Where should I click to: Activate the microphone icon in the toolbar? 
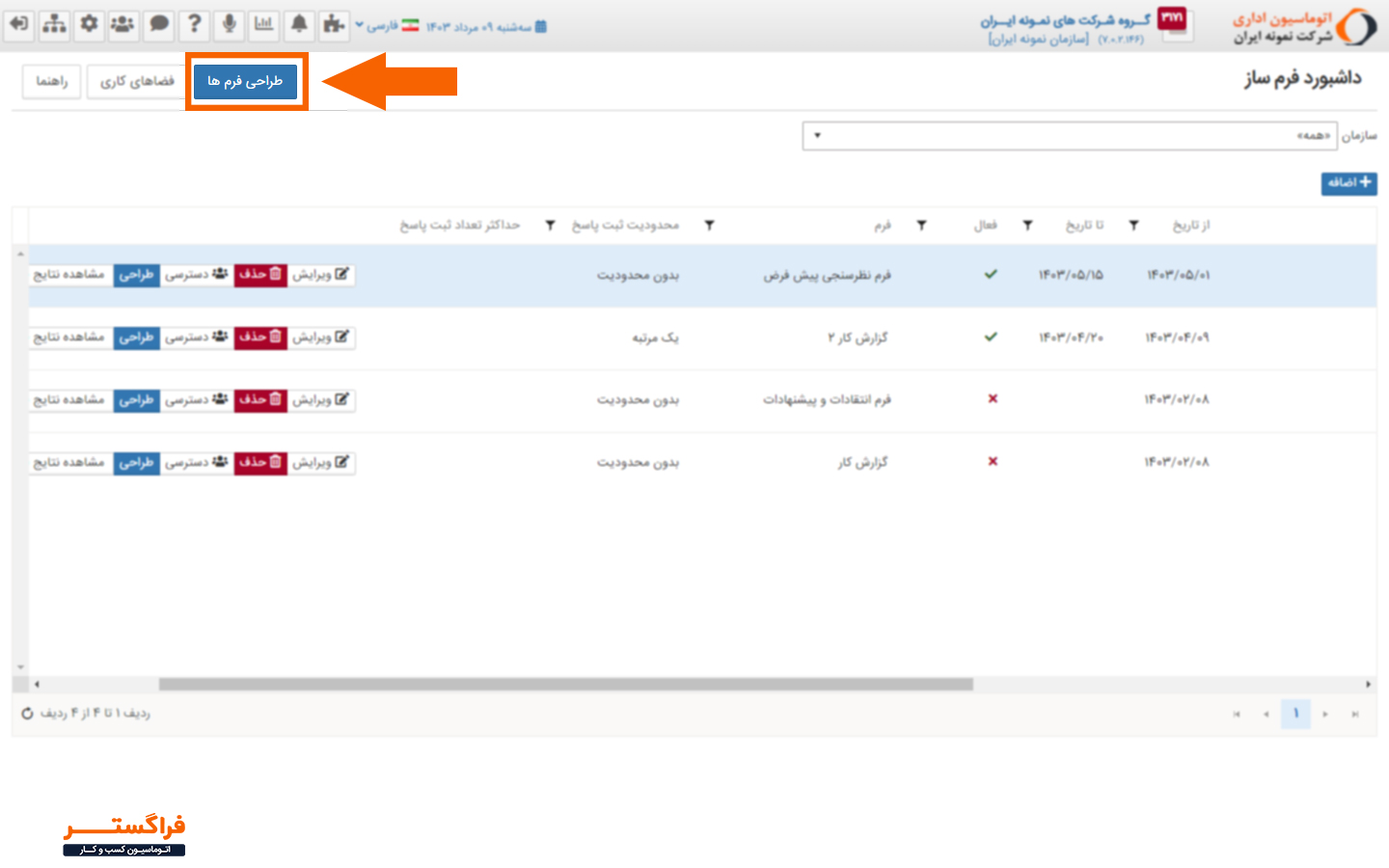229,25
